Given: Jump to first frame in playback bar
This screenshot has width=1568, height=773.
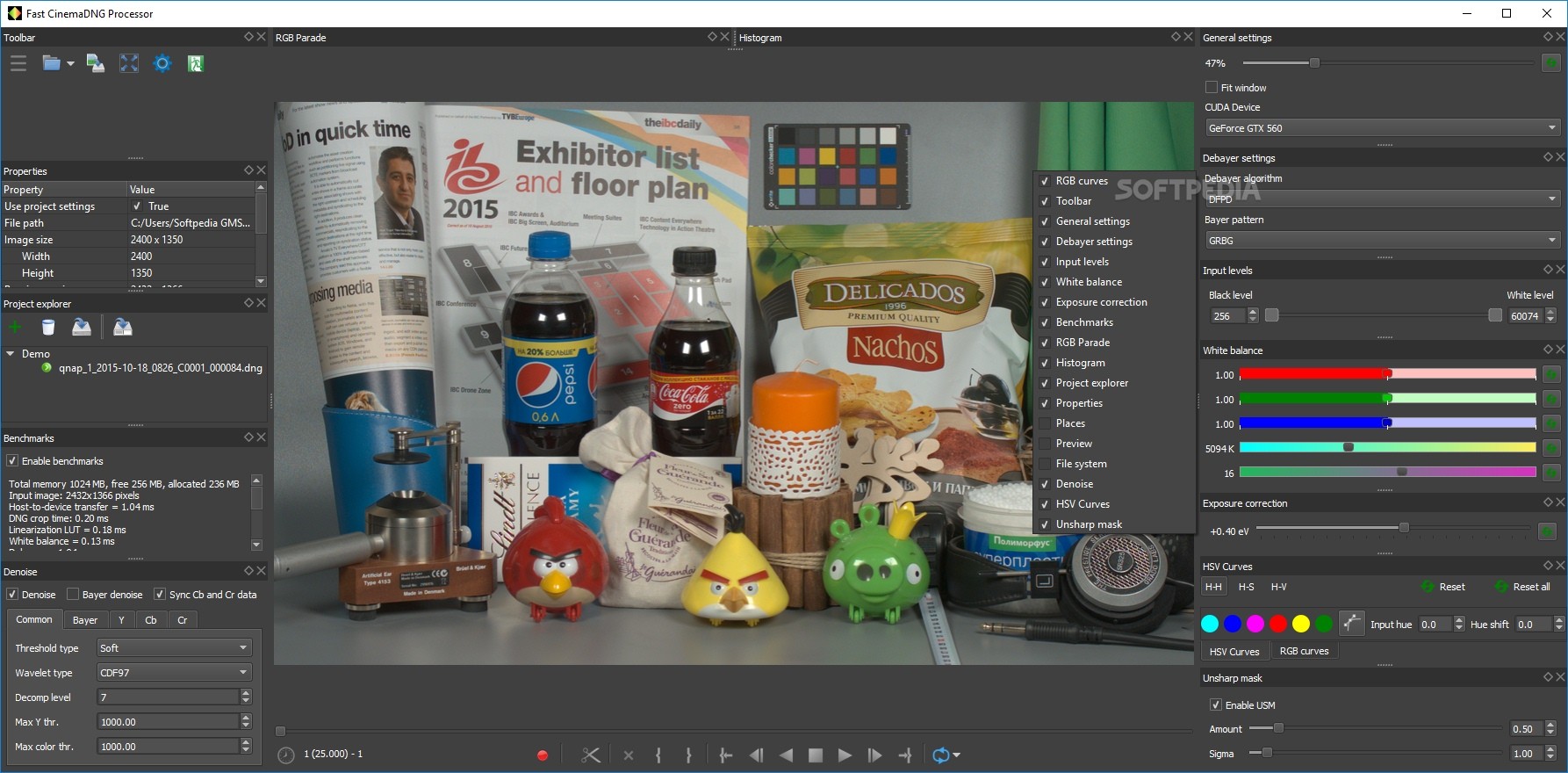Looking at the screenshot, I should [726, 755].
